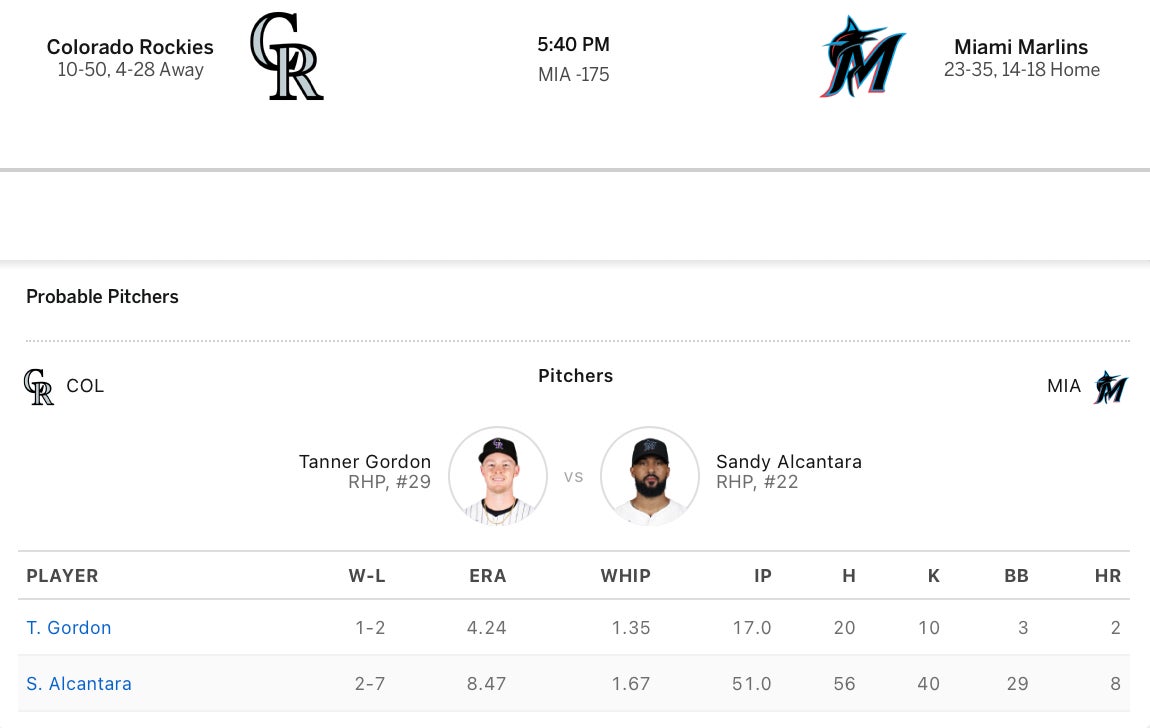Click the WHIP column header
The width and height of the screenshot is (1150, 728).
coord(625,576)
